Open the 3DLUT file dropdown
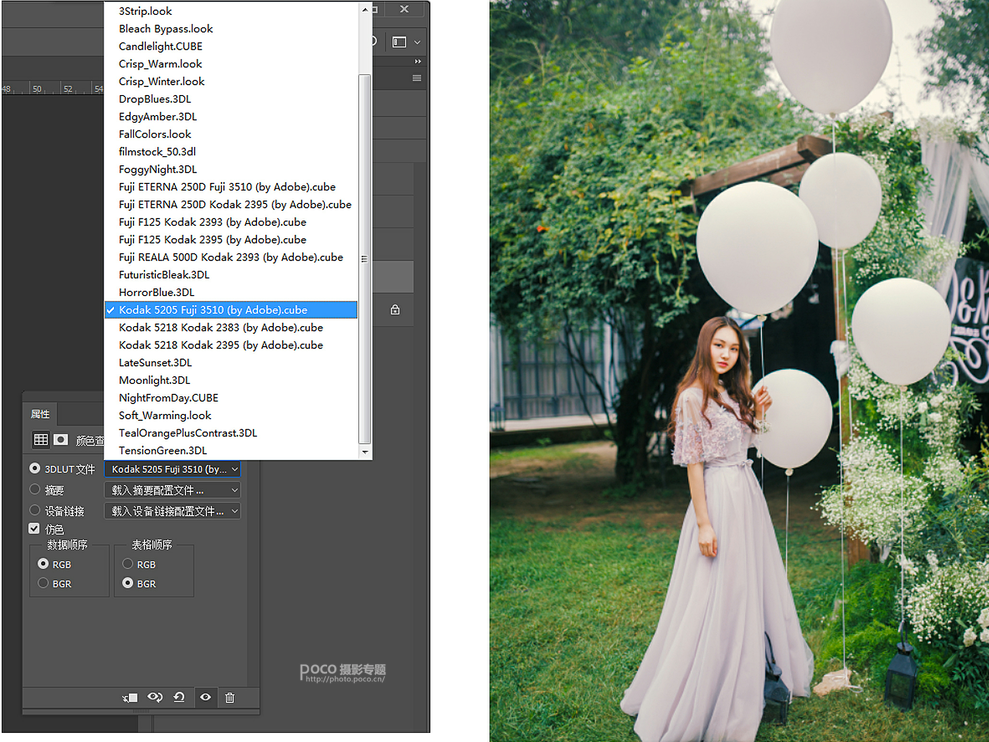Viewport: 989px width, 742px height. (173, 469)
